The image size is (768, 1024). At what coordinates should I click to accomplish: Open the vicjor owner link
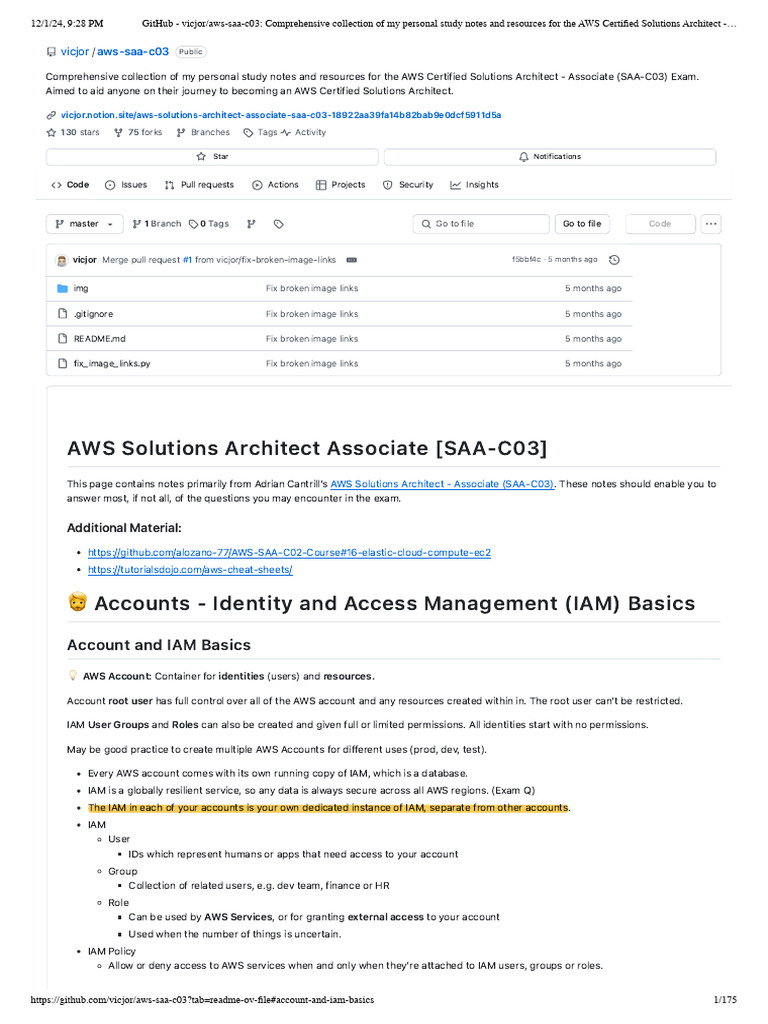(74, 52)
